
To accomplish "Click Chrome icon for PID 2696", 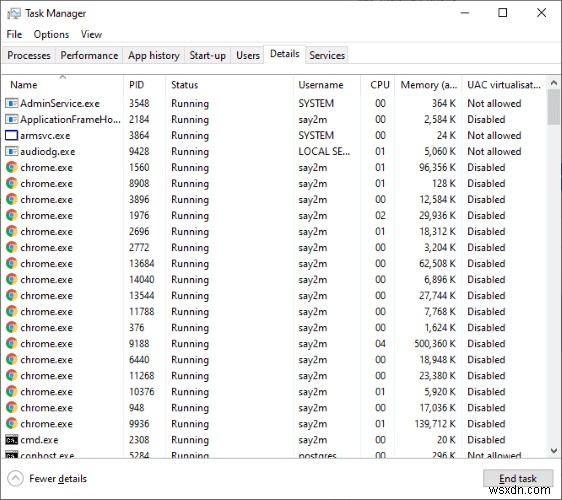I will 11,232.
